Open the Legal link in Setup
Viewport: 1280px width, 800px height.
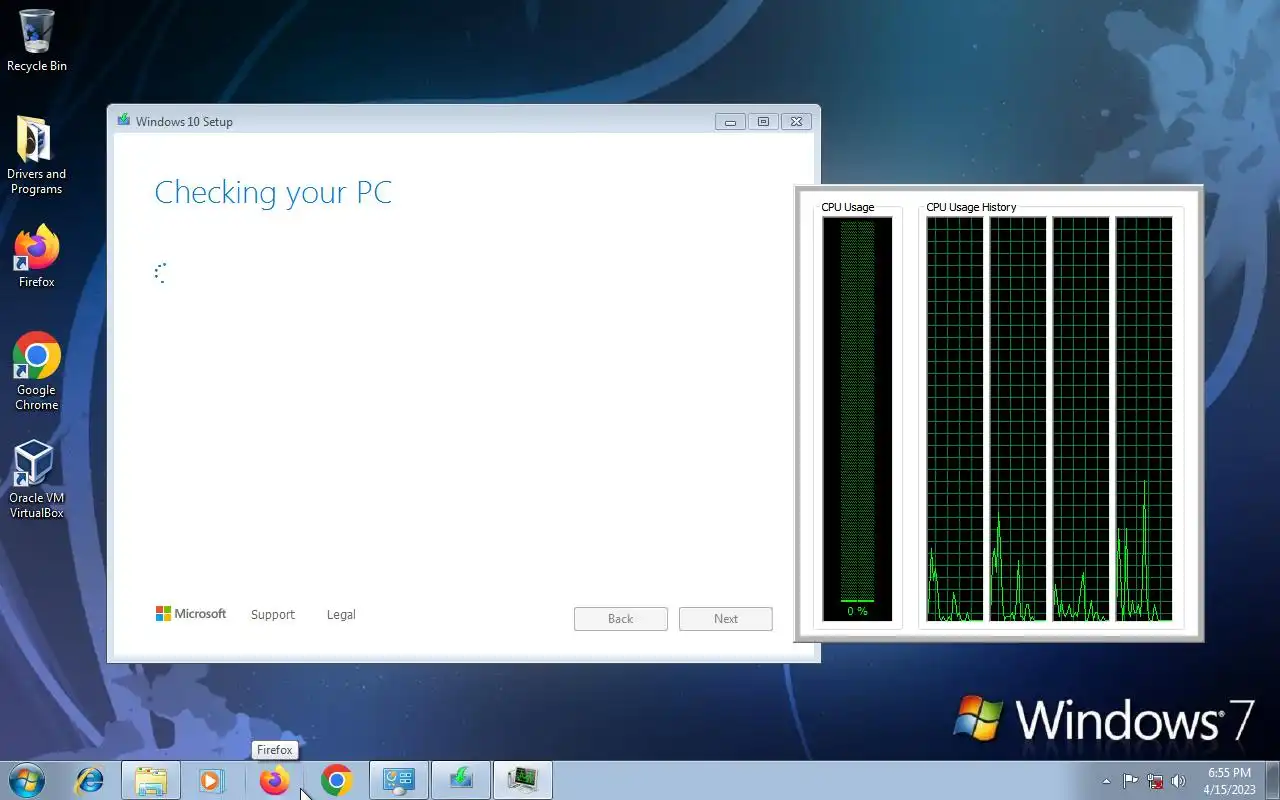pos(341,615)
